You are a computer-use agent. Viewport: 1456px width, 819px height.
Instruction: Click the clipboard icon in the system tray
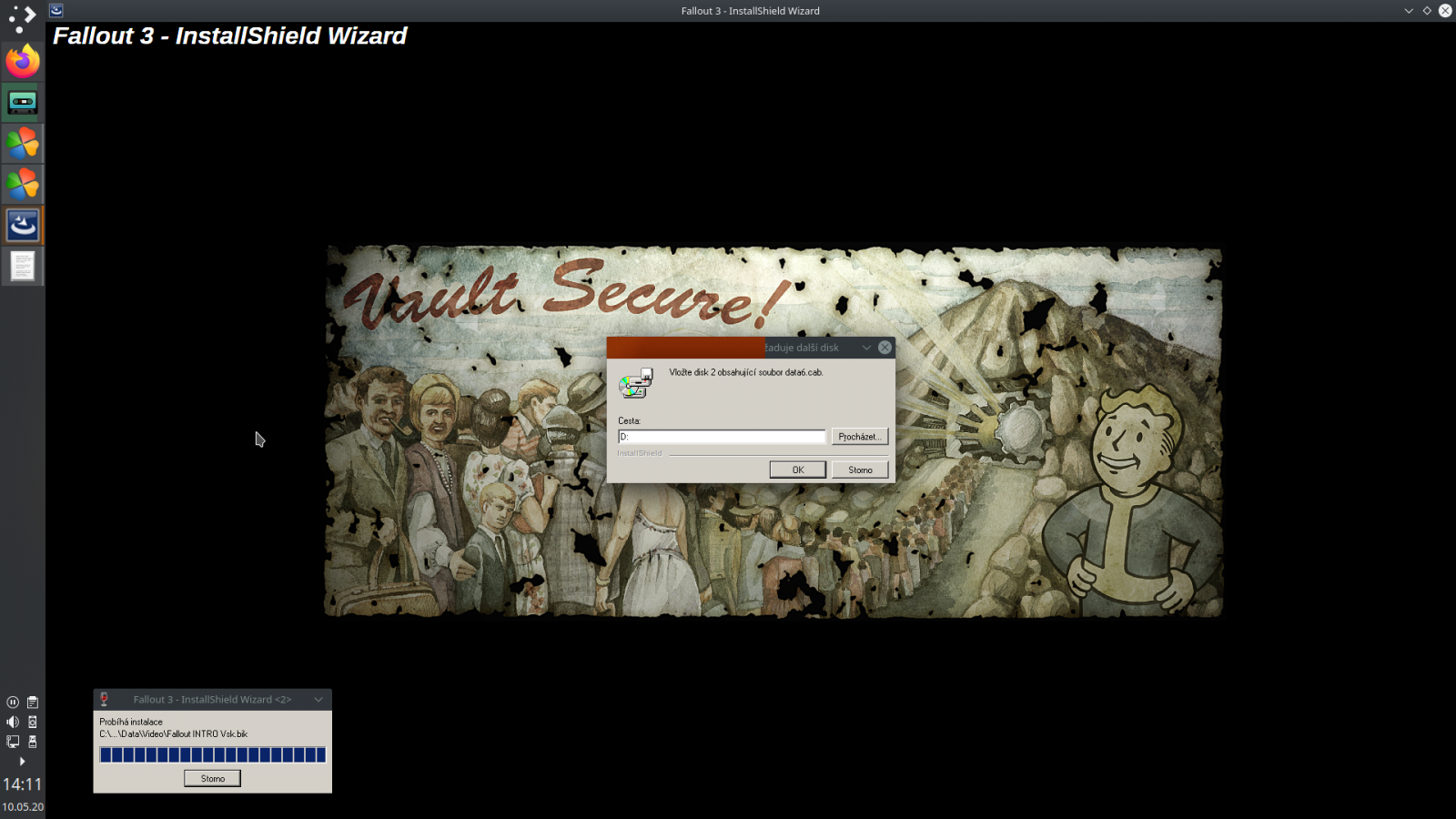[33, 702]
